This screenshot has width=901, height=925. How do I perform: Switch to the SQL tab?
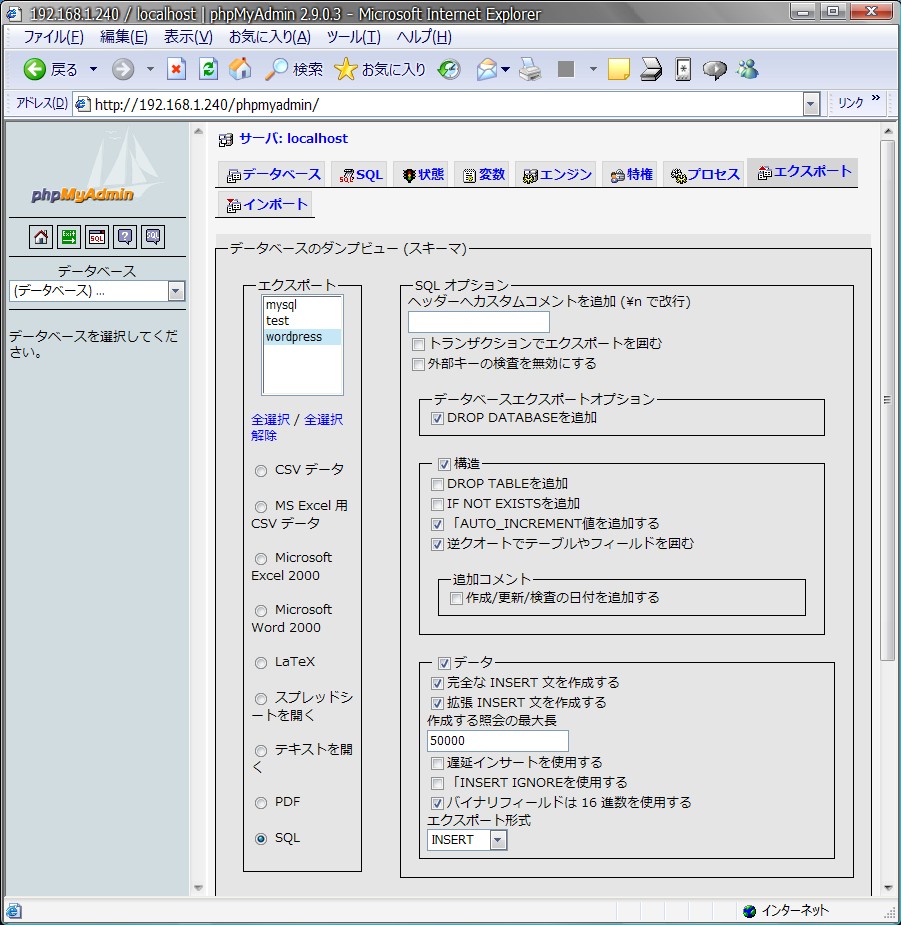361,175
